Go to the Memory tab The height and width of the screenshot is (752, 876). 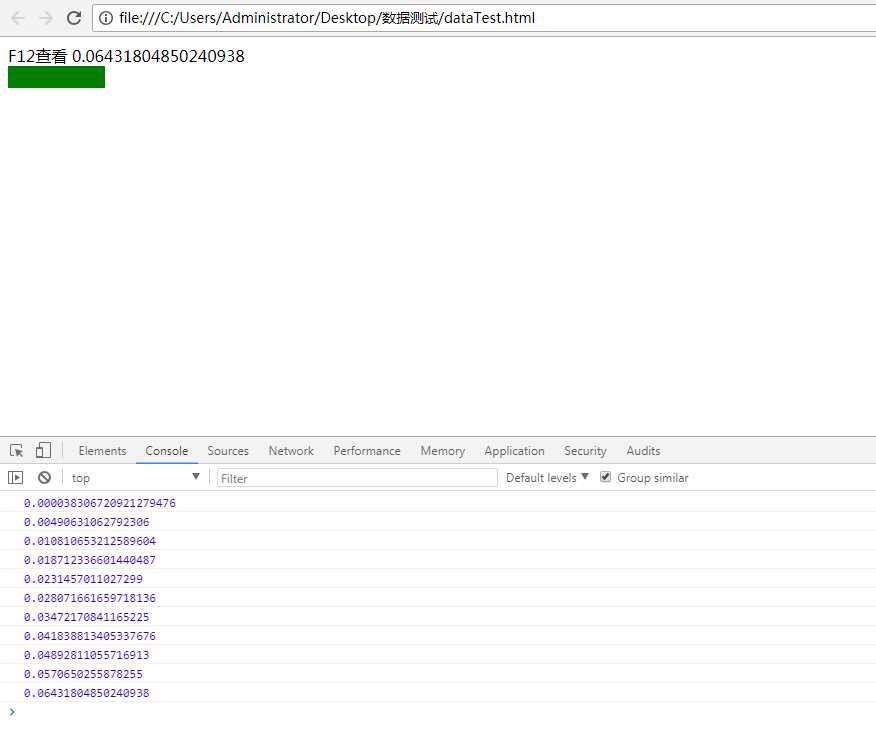click(442, 451)
